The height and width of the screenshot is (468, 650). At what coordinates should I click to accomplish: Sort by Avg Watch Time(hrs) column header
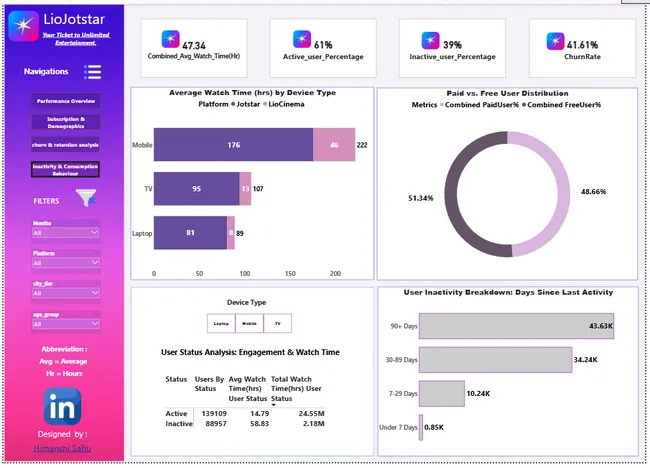[x=247, y=389]
